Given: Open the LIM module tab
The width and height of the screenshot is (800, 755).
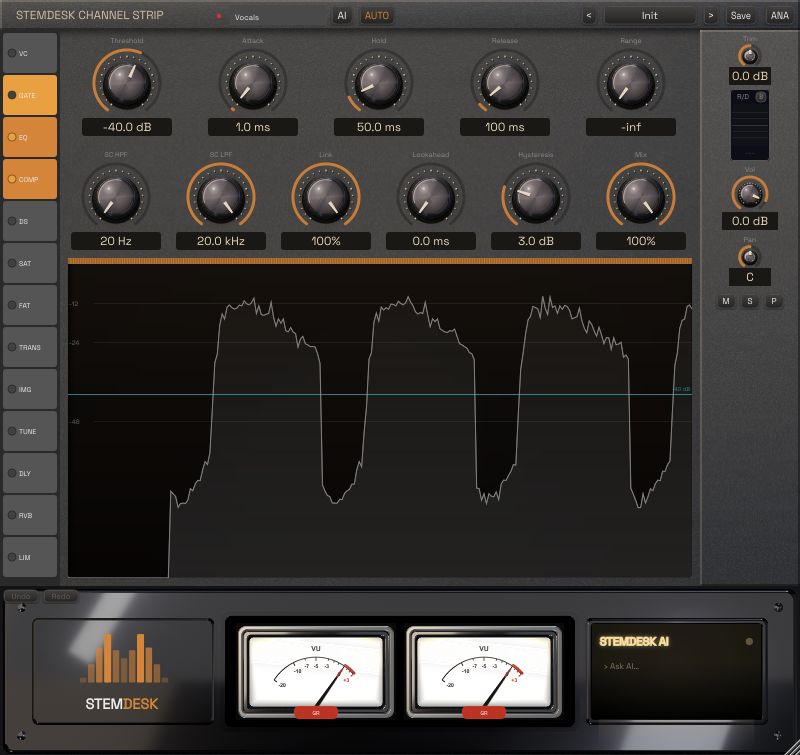Looking at the screenshot, I should (x=30, y=557).
